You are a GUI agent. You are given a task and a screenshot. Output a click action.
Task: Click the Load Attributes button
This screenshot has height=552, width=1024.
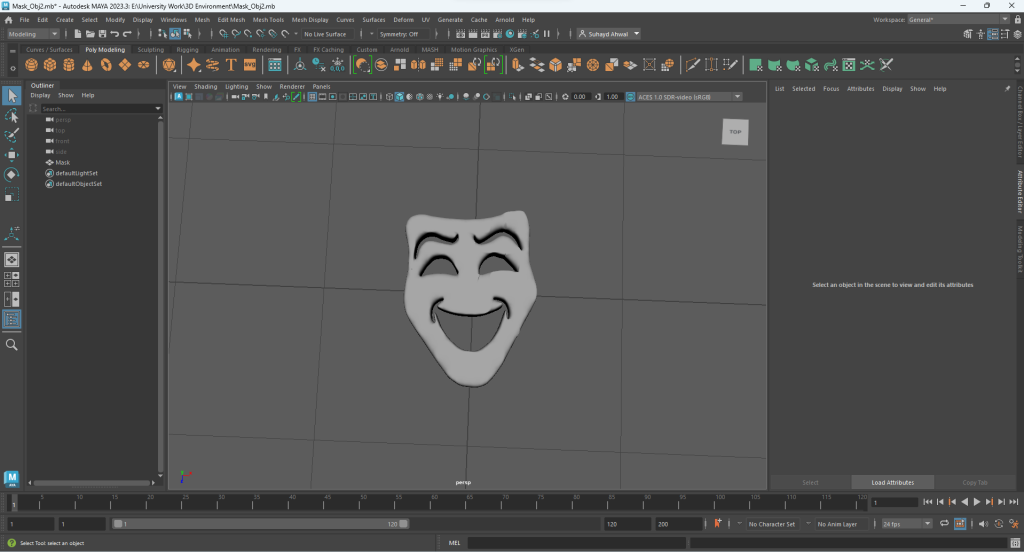[x=892, y=482]
